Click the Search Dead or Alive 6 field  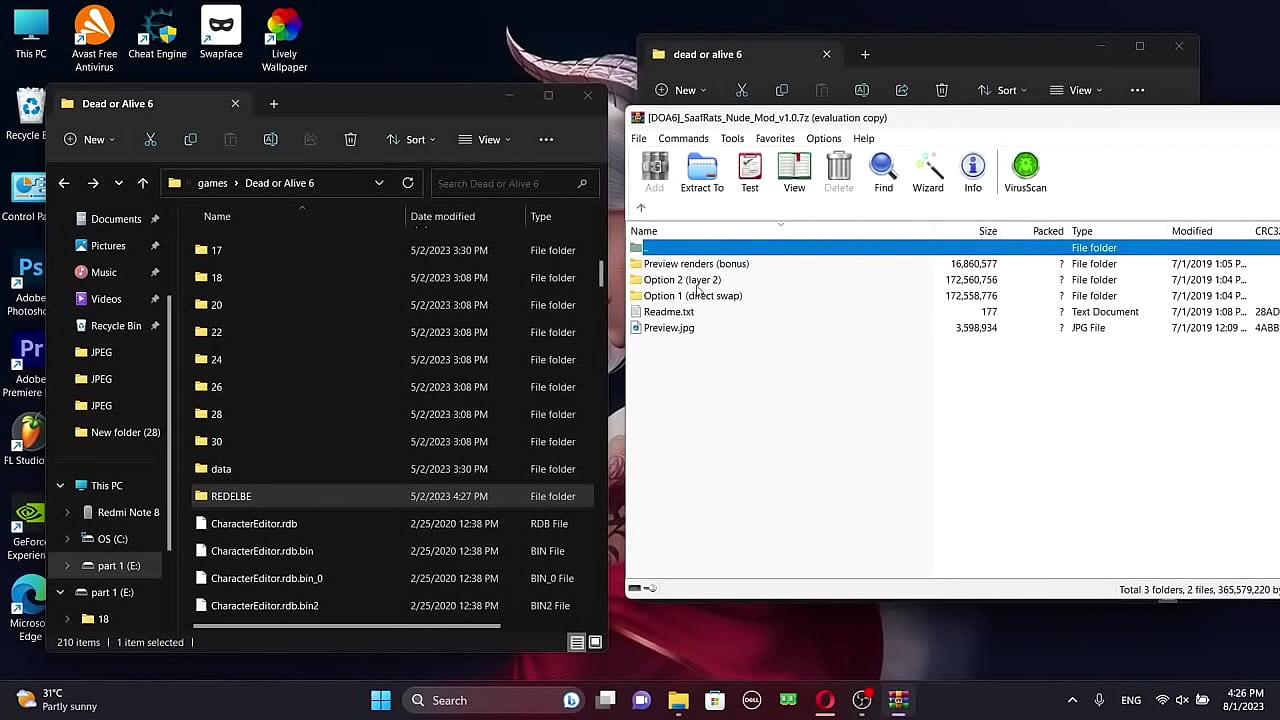pos(505,183)
